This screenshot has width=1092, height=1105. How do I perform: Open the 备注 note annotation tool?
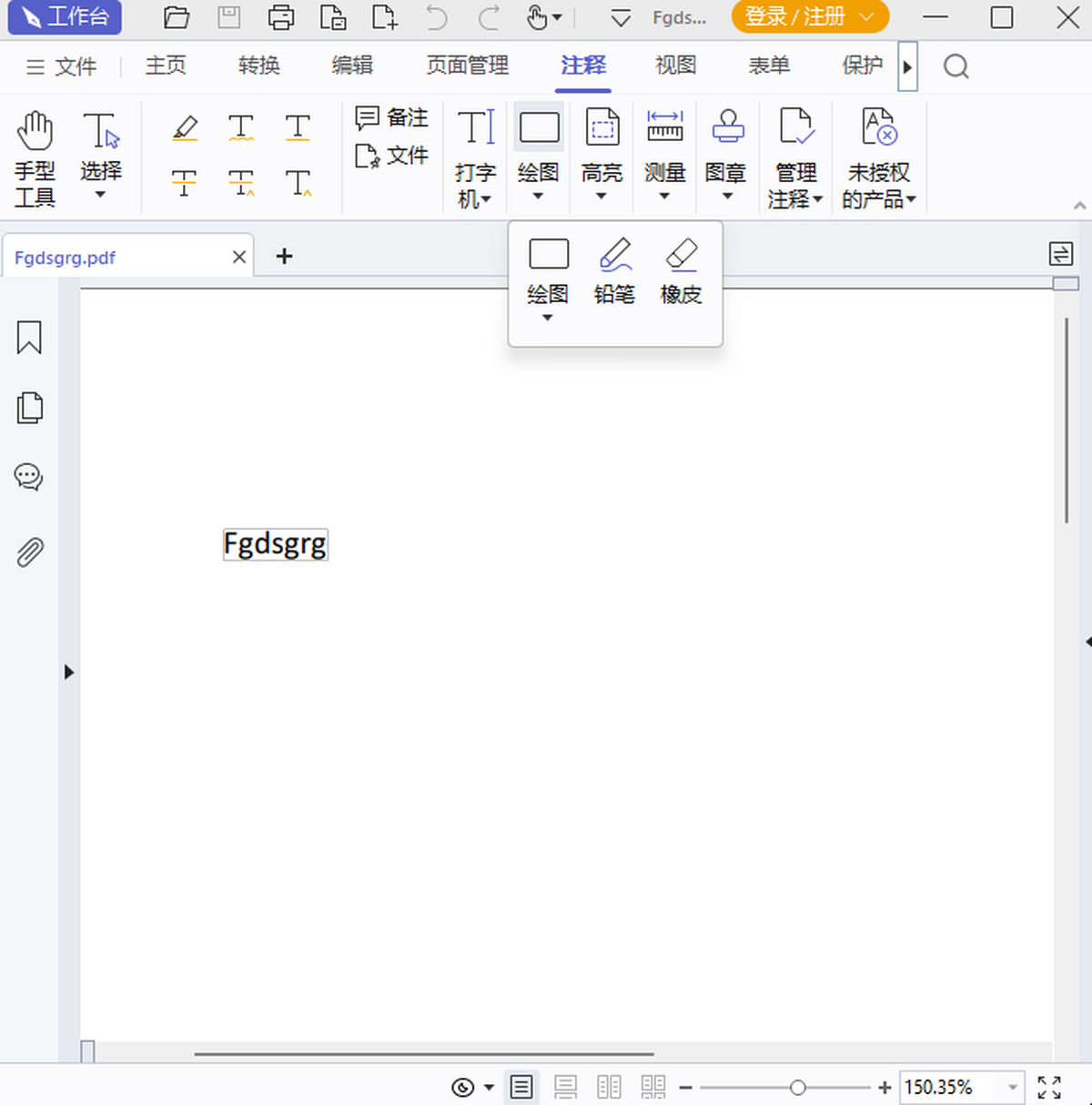(391, 117)
